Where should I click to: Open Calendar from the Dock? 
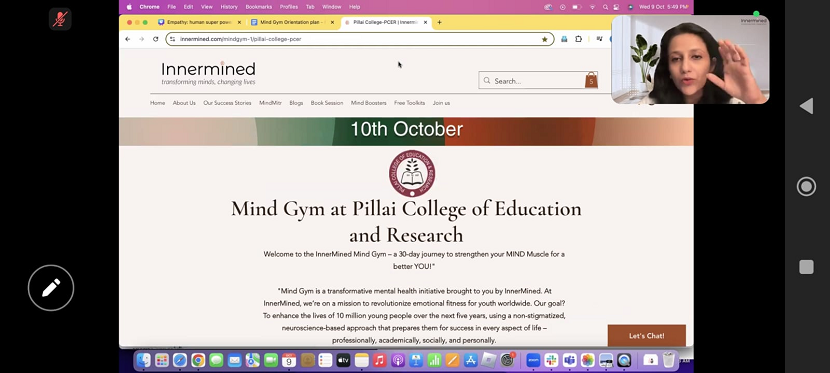click(289, 360)
